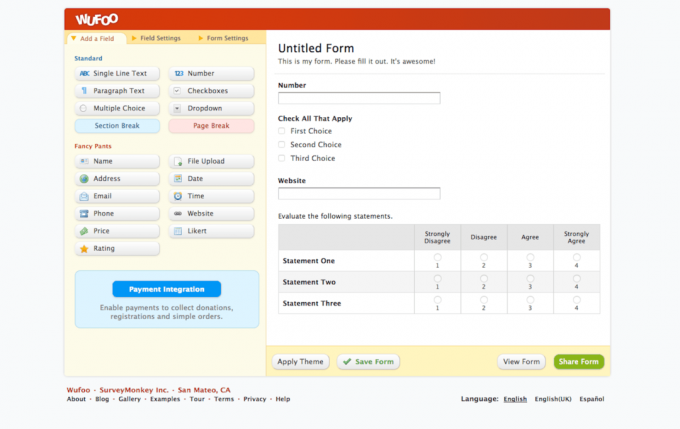This screenshot has width=680, height=429.
Task: Click the Address globe icon
Action: click(x=84, y=179)
